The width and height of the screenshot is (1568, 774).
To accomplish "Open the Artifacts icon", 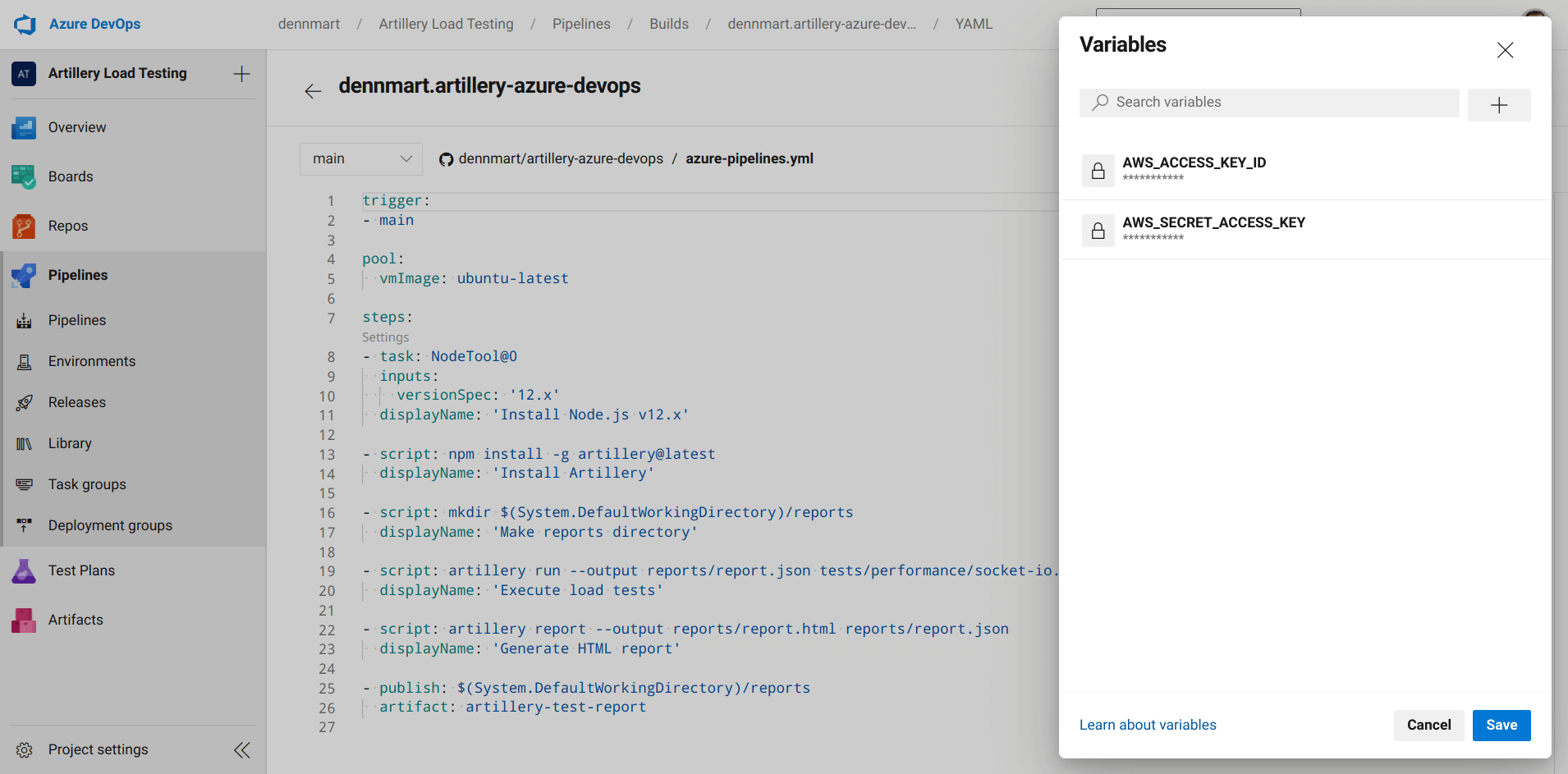I will pyautogui.click(x=24, y=620).
